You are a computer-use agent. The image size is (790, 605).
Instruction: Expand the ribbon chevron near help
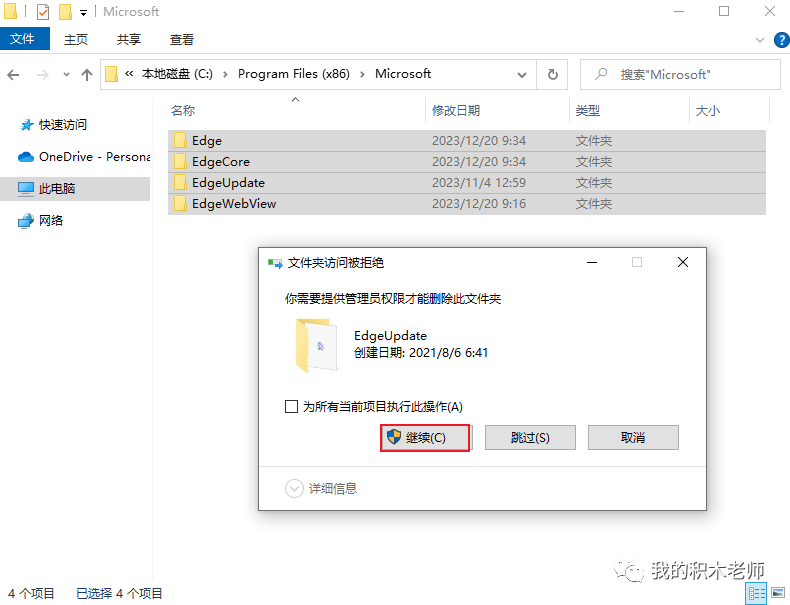pyautogui.click(x=760, y=40)
